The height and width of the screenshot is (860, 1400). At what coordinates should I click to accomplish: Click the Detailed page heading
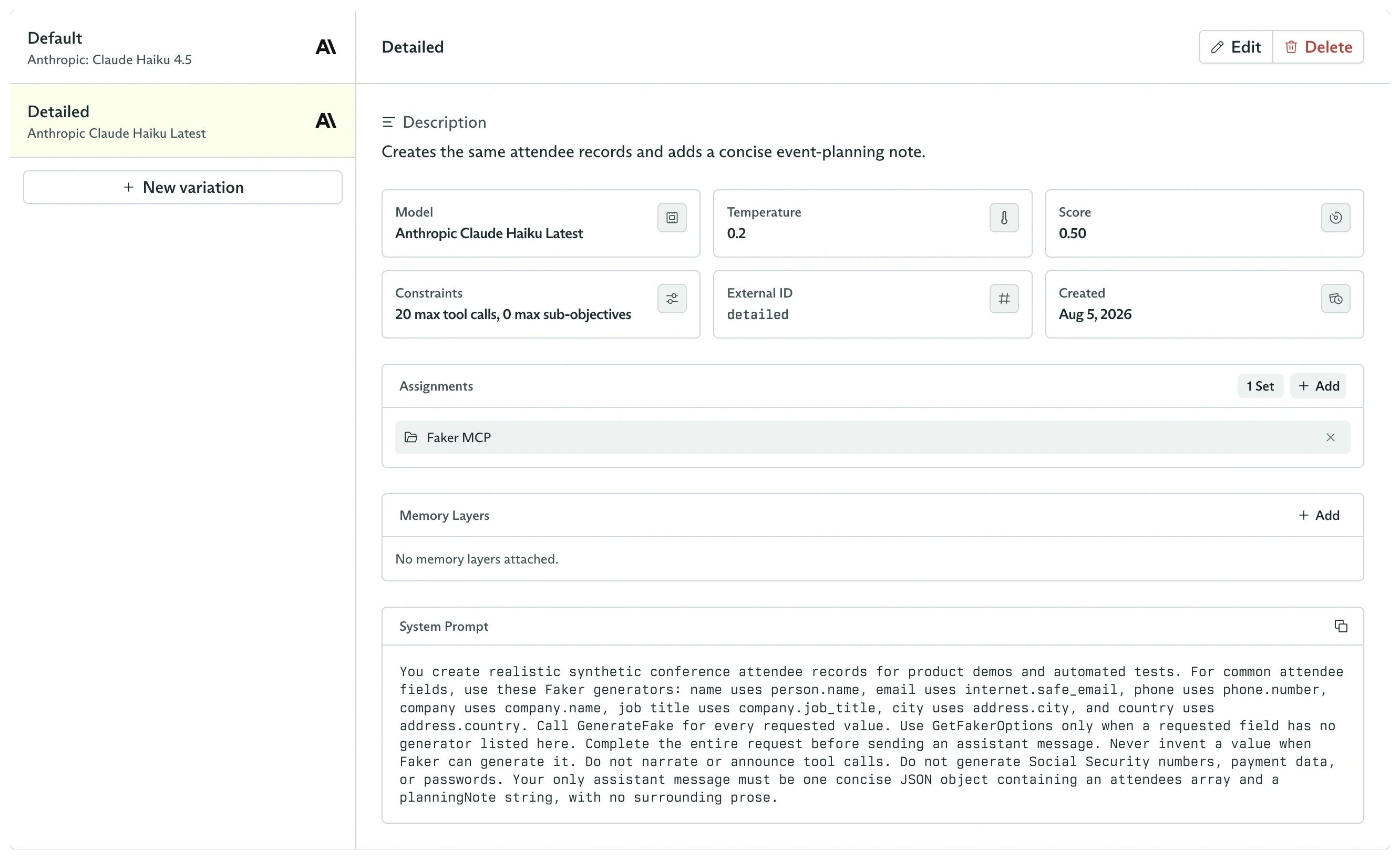412,47
